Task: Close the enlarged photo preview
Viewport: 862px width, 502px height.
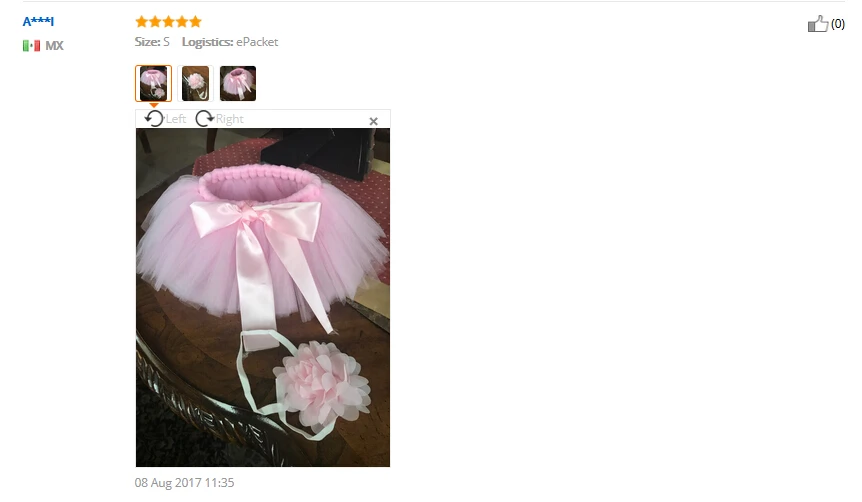Action: (x=373, y=121)
